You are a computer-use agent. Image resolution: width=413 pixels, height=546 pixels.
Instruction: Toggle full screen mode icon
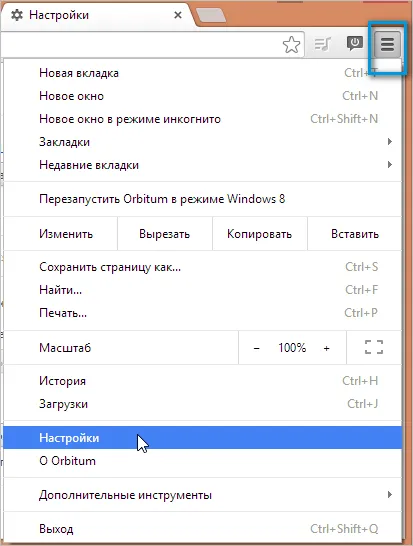pyautogui.click(x=374, y=347)
